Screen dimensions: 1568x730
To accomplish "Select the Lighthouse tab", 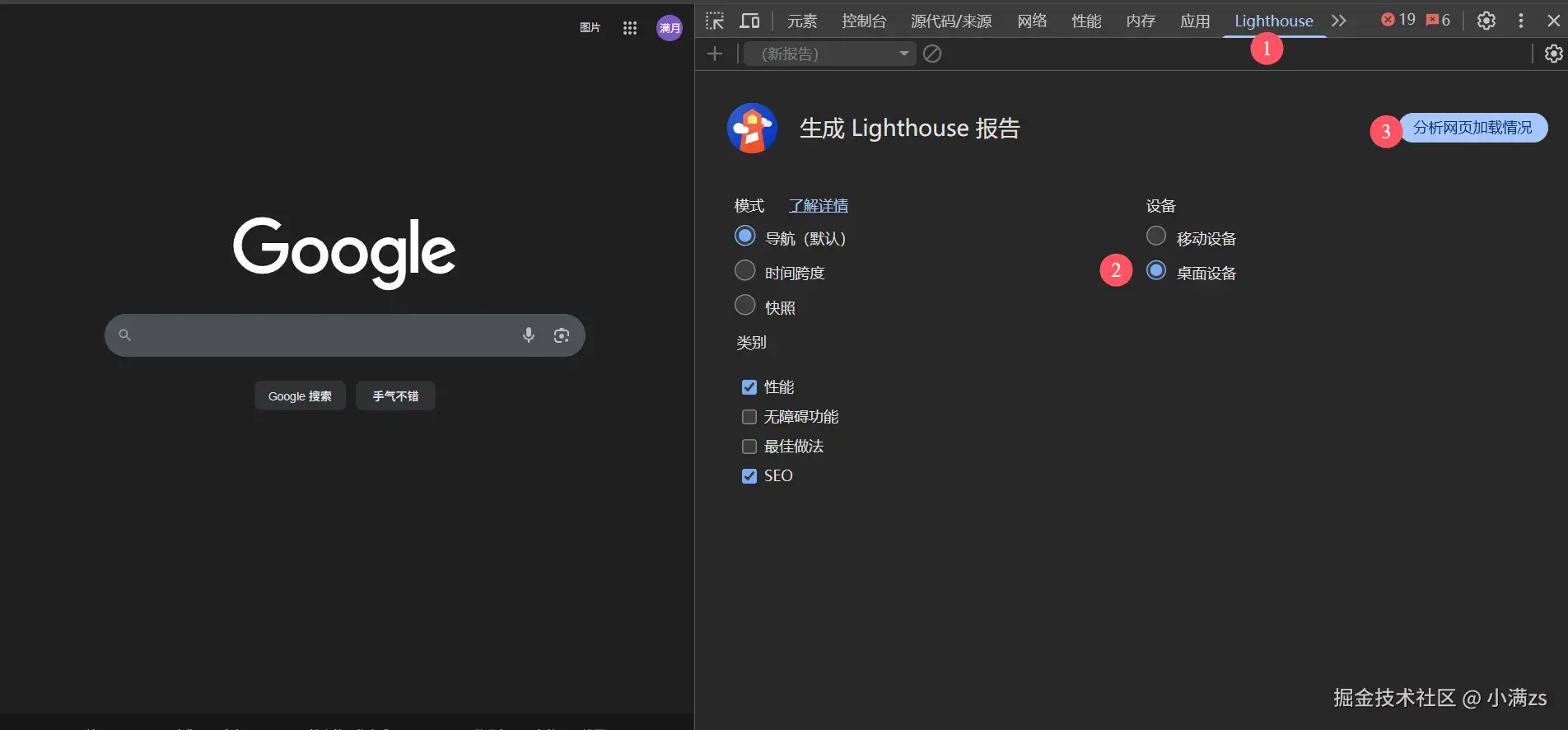I will click(1274, 21).
